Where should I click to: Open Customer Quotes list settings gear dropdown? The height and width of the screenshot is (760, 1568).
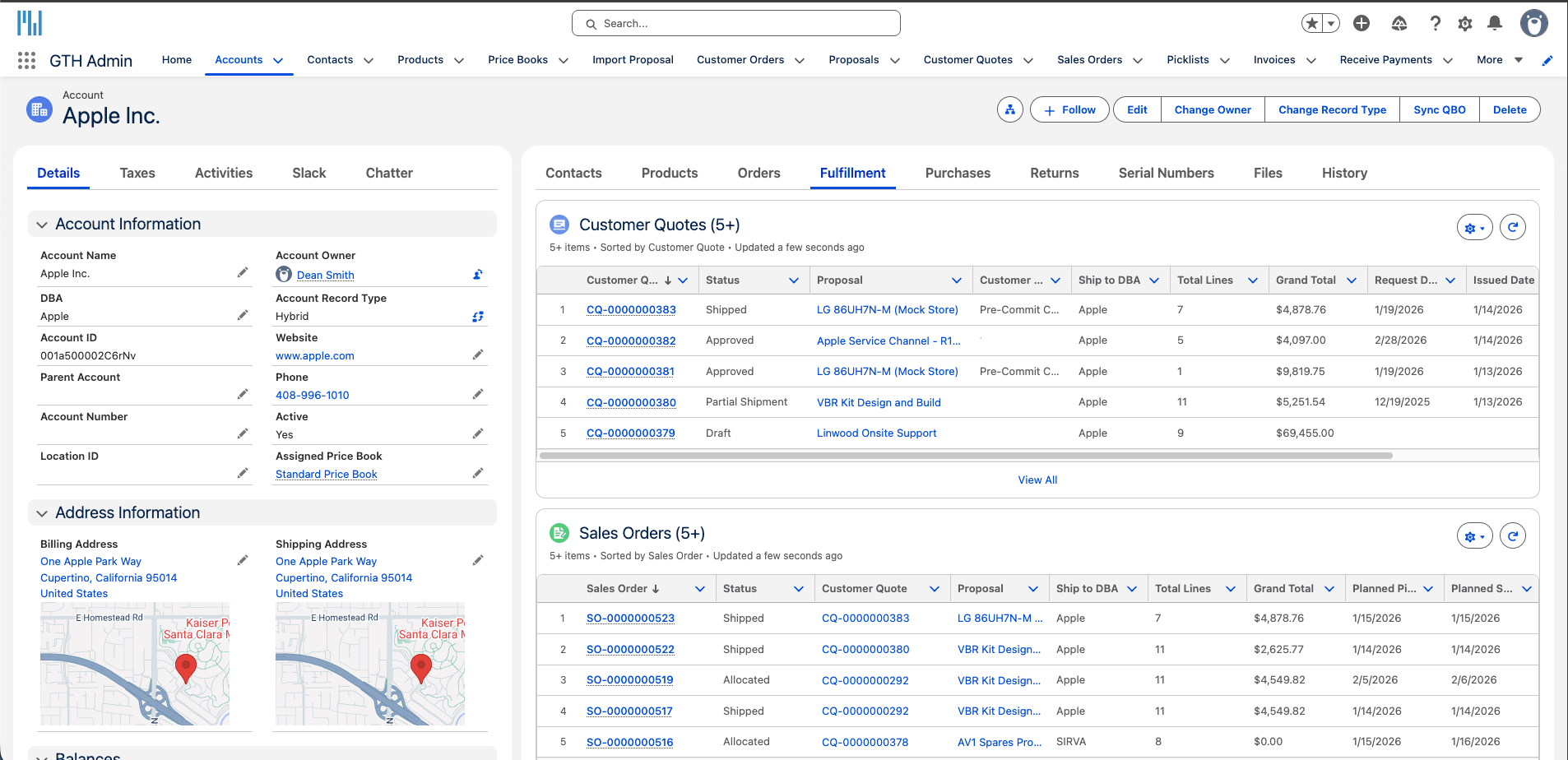coord(1475,227)
